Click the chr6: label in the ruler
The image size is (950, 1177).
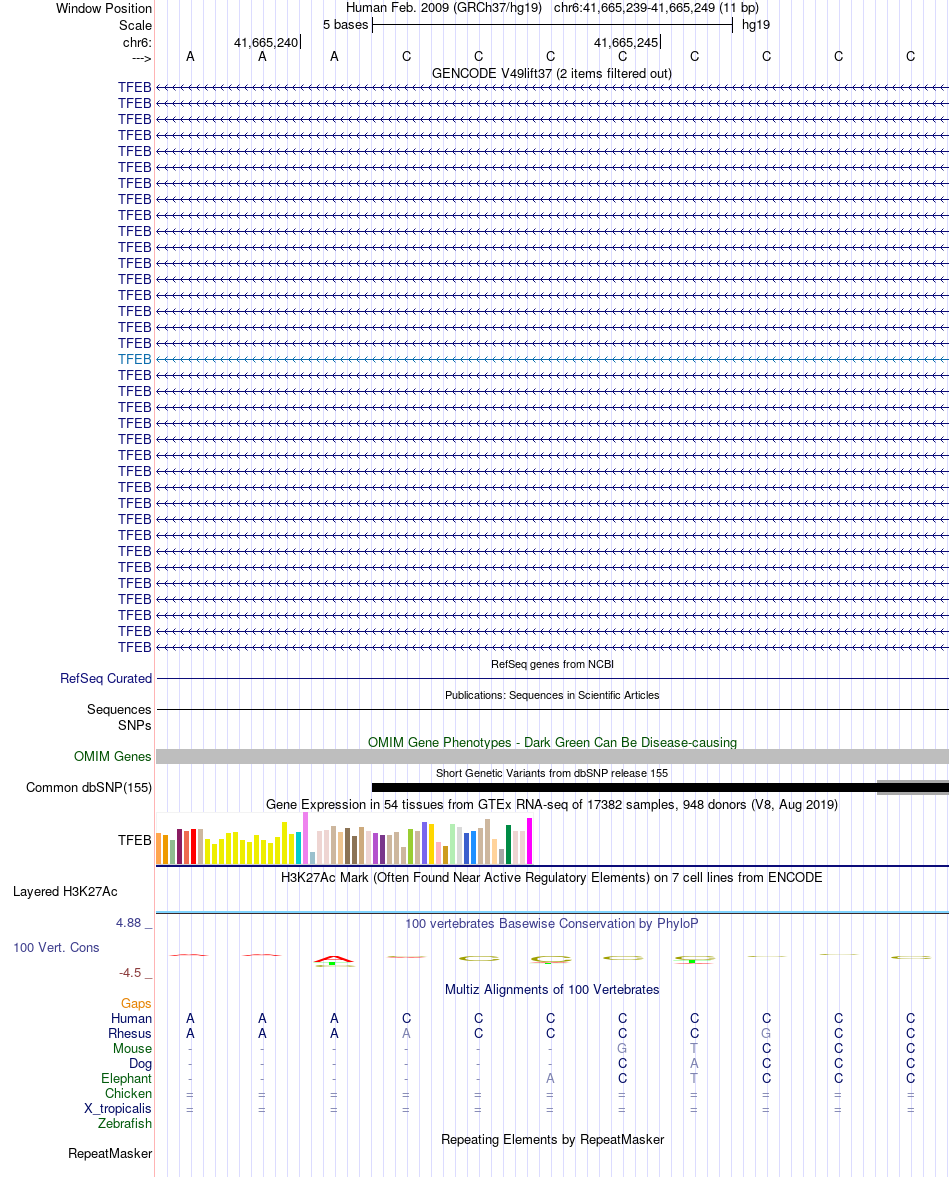[x=137, y=43]
